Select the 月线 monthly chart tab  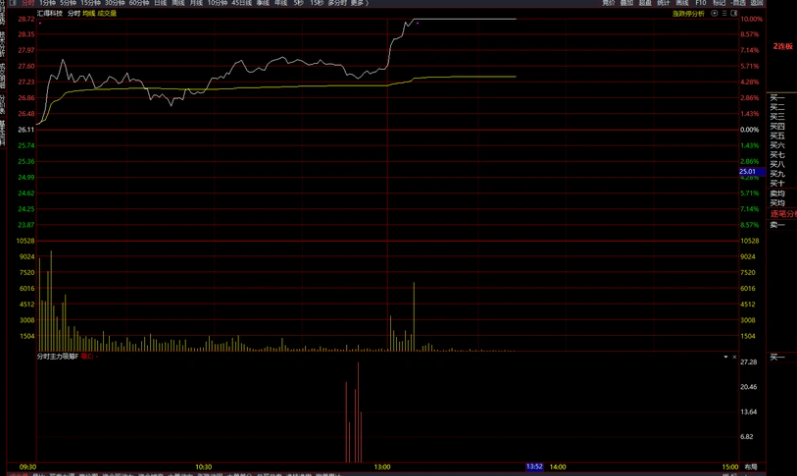(196, 3)
